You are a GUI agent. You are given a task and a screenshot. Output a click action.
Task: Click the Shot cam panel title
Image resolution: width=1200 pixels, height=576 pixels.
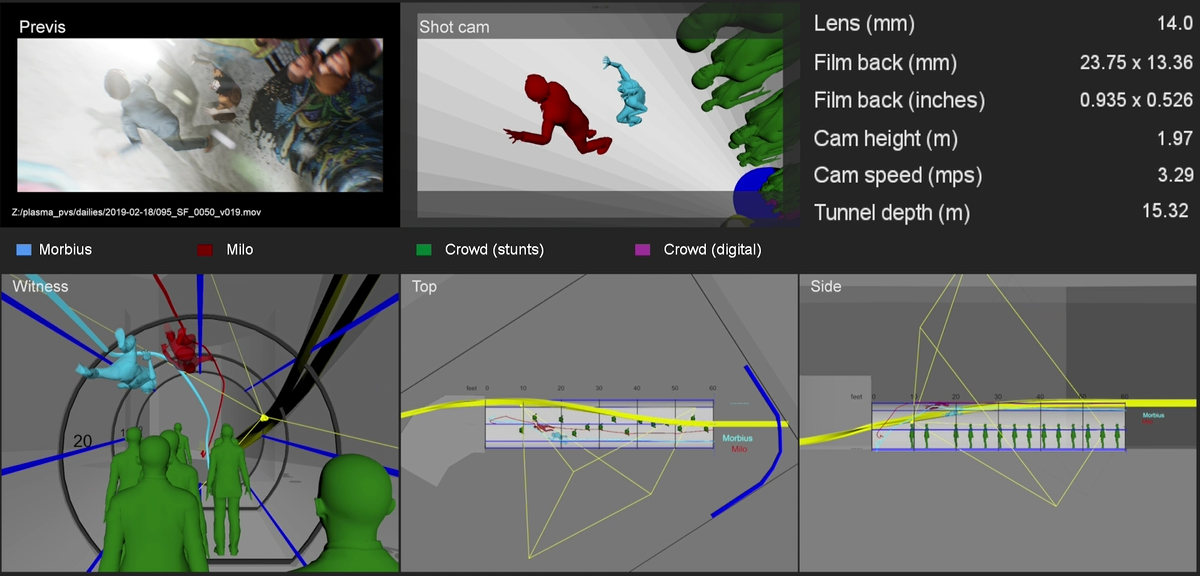point(454,27)
